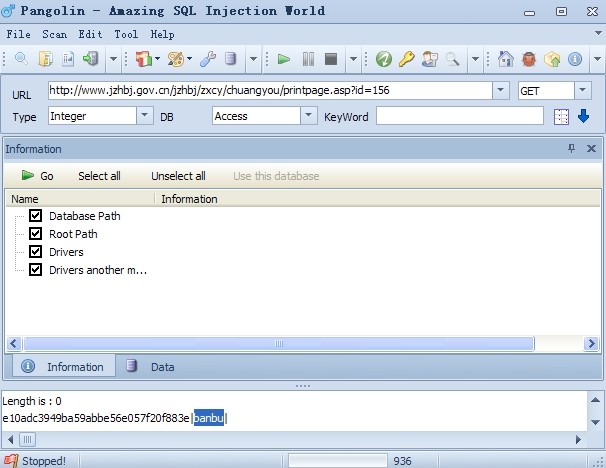Click the yellow box update icon
Image resolution: width=606 pixels, height=468 pixels.
coord(552,59)
